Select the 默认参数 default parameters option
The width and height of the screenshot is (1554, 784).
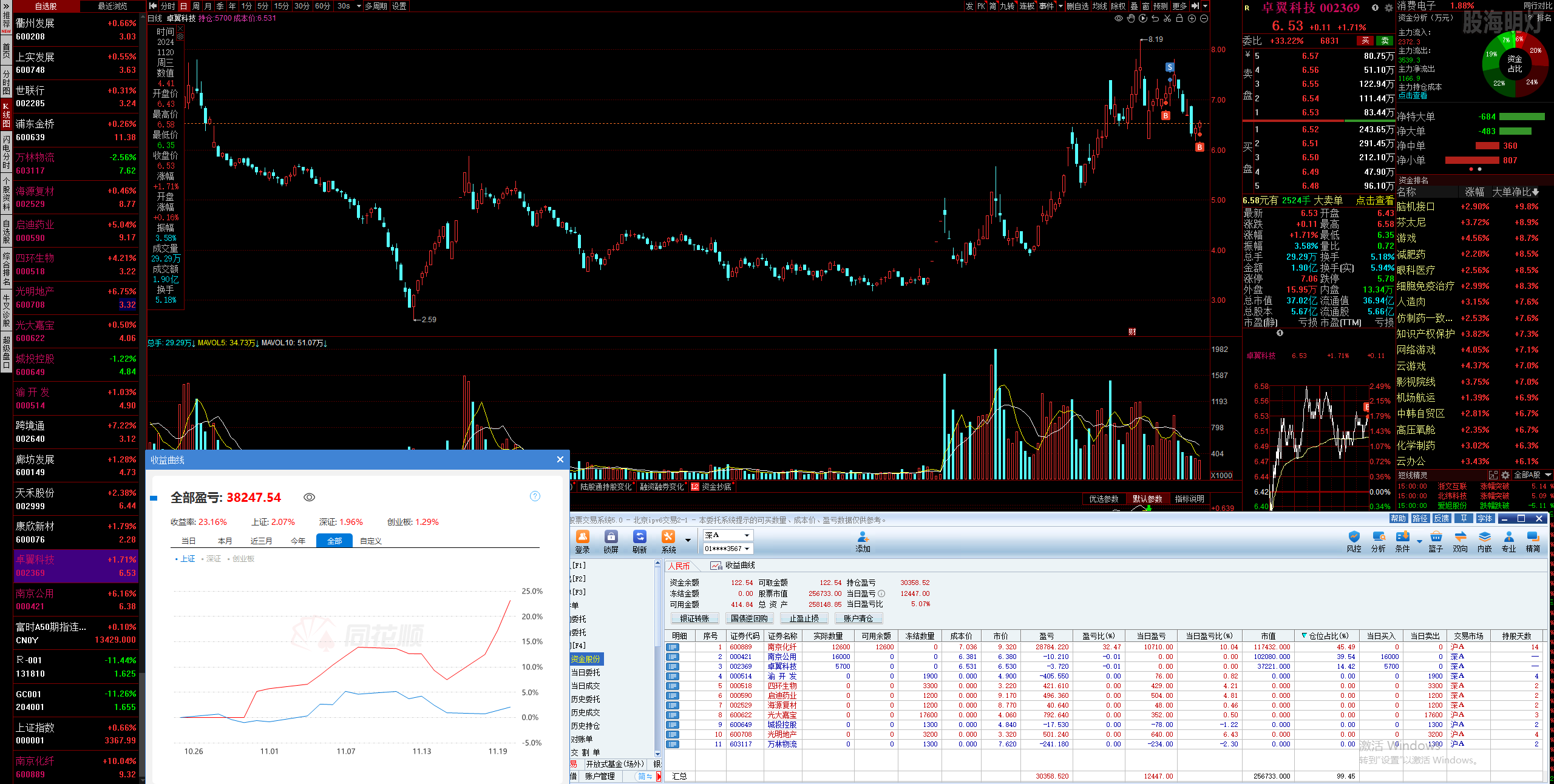1147,499
